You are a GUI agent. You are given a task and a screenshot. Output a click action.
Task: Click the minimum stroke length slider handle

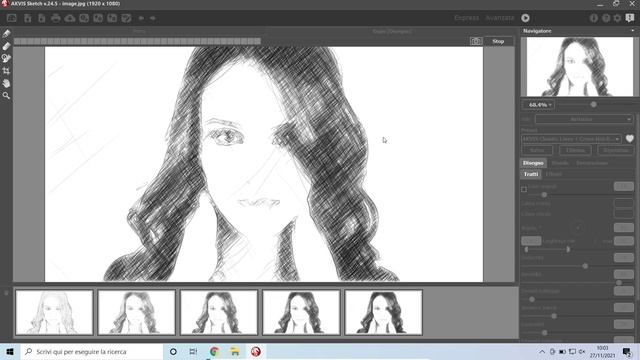click(x=526, y=249)
